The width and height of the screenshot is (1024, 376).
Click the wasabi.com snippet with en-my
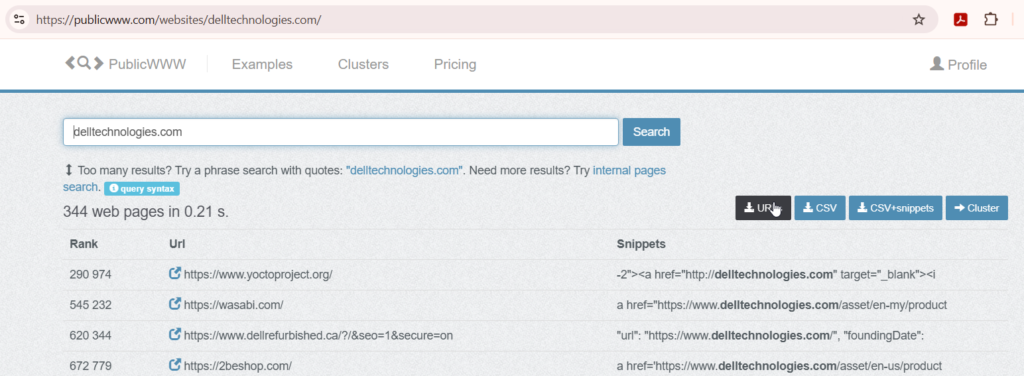pyautogui.click(x=782, y=305)
